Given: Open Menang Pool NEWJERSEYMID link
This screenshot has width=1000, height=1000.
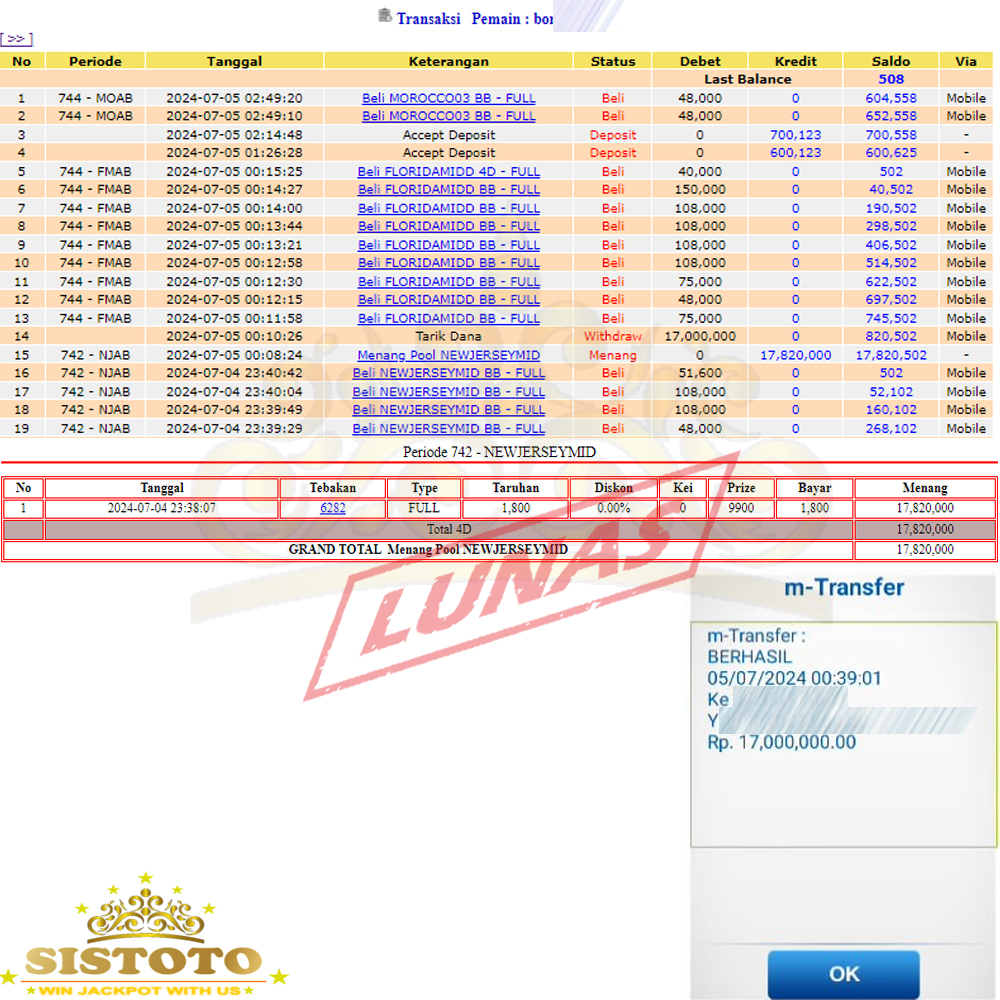Looking at the screenshot, I should pyautogui.click(x=448, y=355).
